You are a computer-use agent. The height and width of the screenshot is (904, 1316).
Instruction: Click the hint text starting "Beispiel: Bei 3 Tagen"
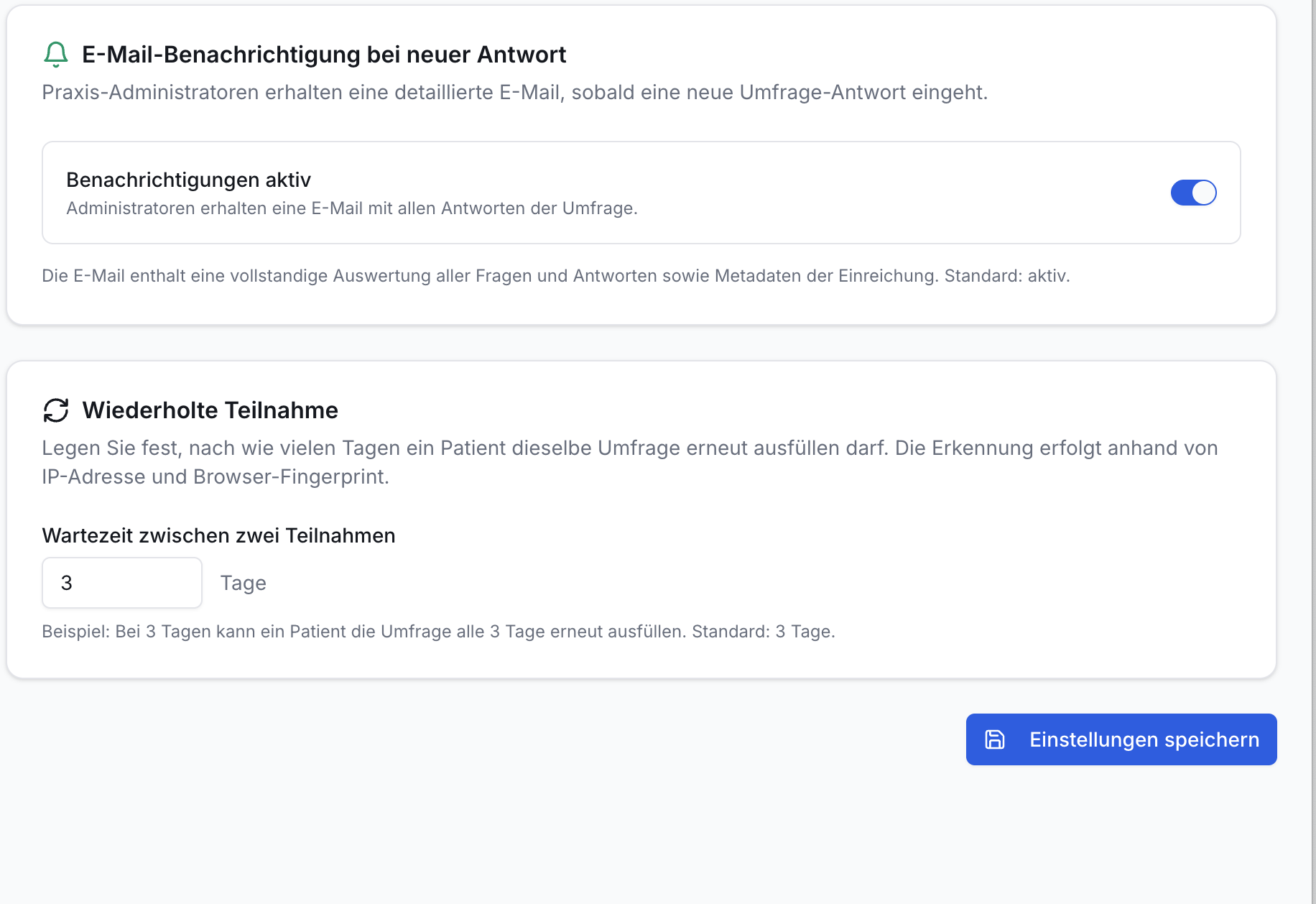(438, 632)
